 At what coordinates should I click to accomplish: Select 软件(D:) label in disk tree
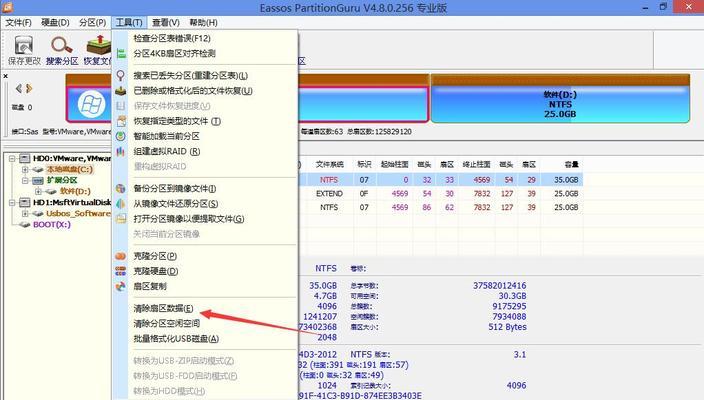75,192
